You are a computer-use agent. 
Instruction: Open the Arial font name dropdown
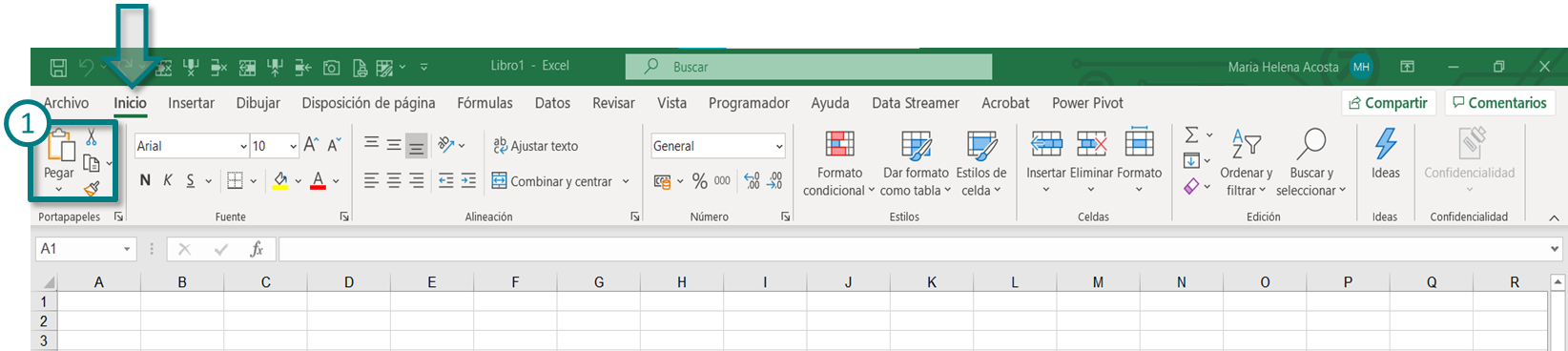pos(243,146)
